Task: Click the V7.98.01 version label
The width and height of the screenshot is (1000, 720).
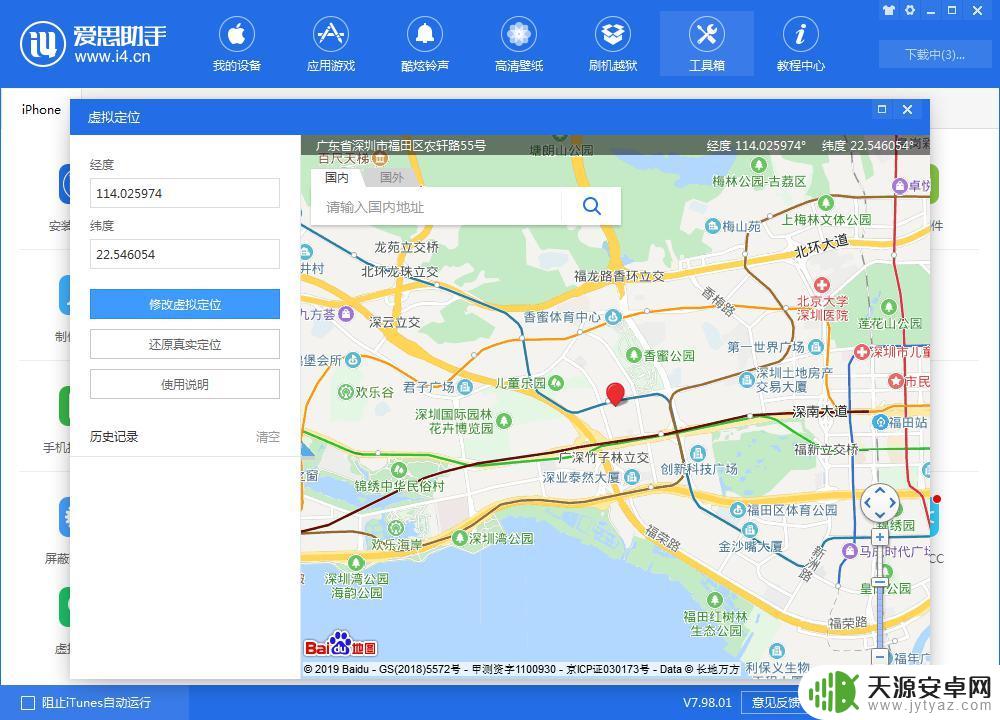Action: [x=707, y=702]
